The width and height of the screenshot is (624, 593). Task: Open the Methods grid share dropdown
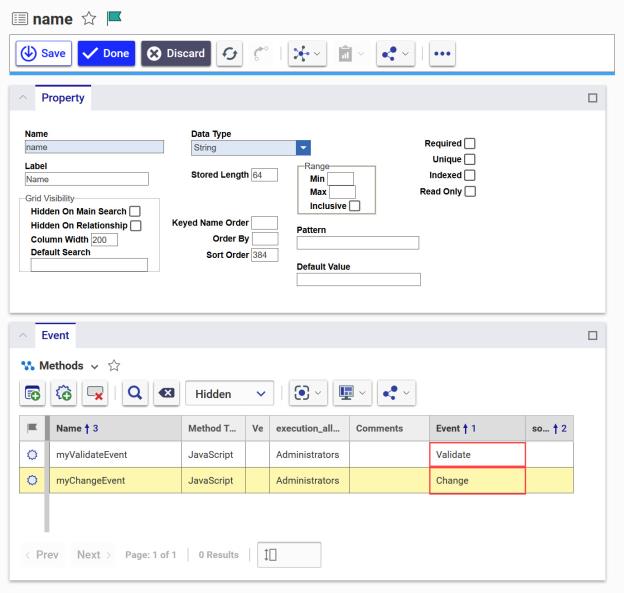396,393
